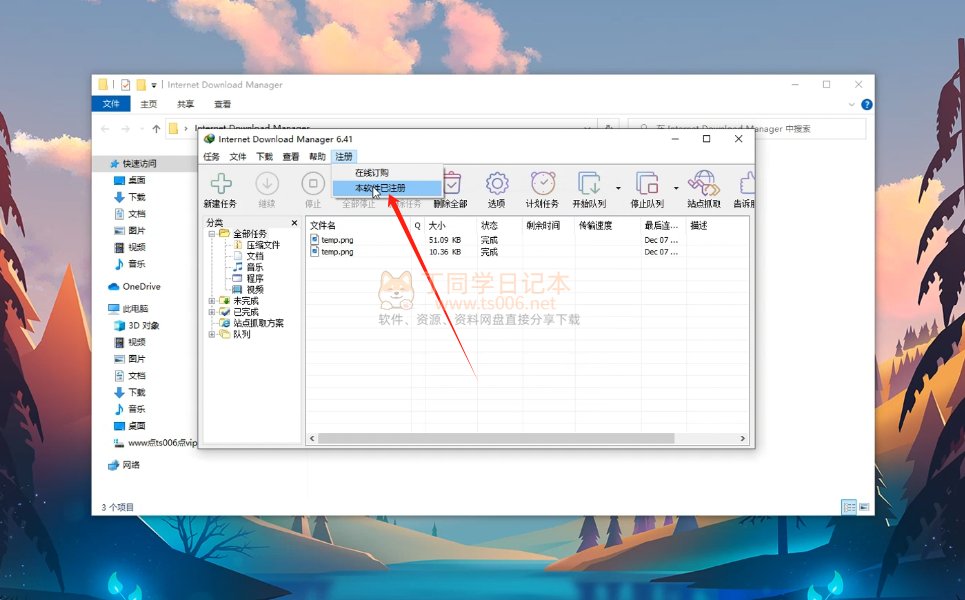The width and height of the screenshot is (965, 600).
Task: Switch to 共享 tab in Explorer
Action: coord(185,104)
